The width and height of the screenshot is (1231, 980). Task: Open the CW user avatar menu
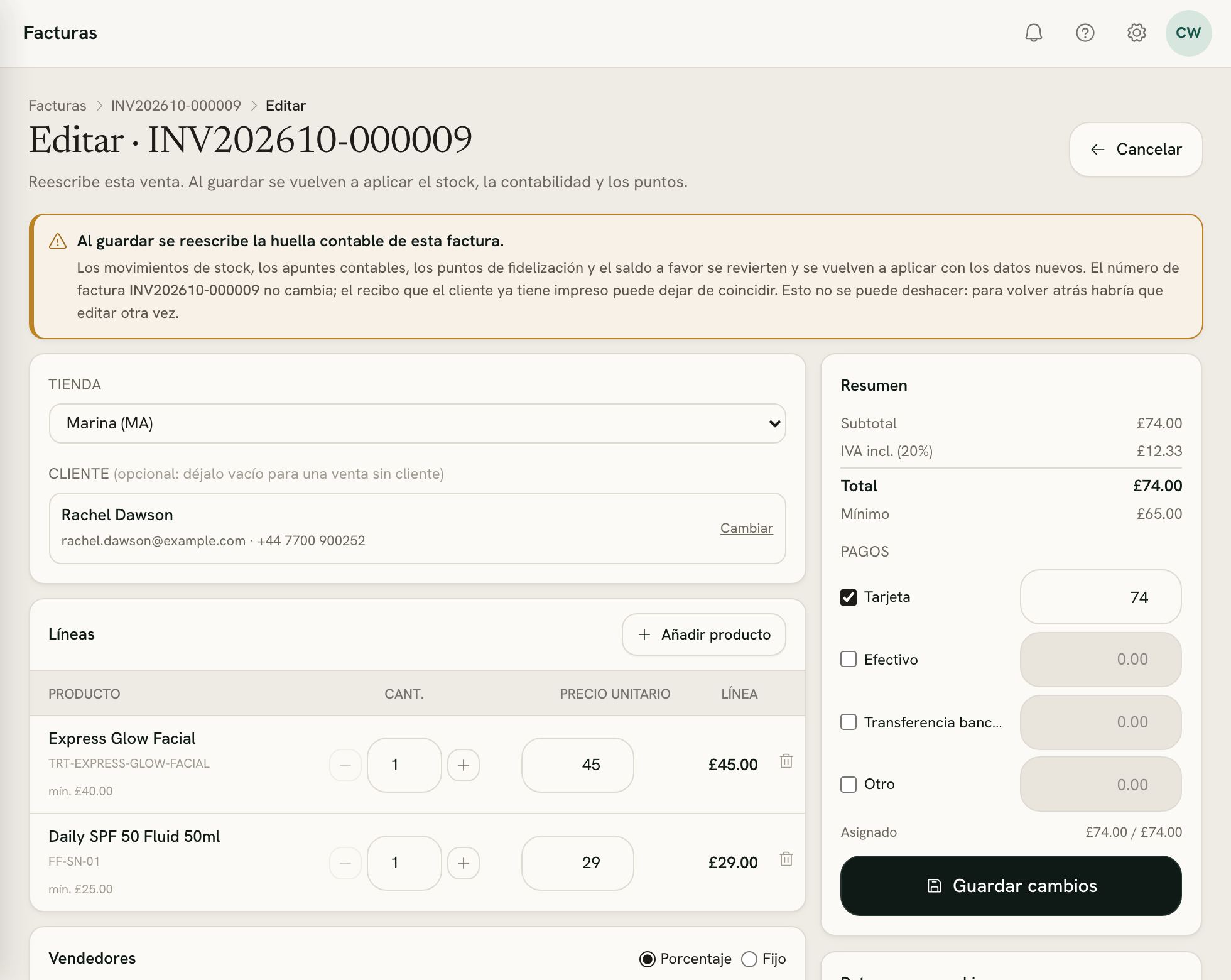point(1188,33)
